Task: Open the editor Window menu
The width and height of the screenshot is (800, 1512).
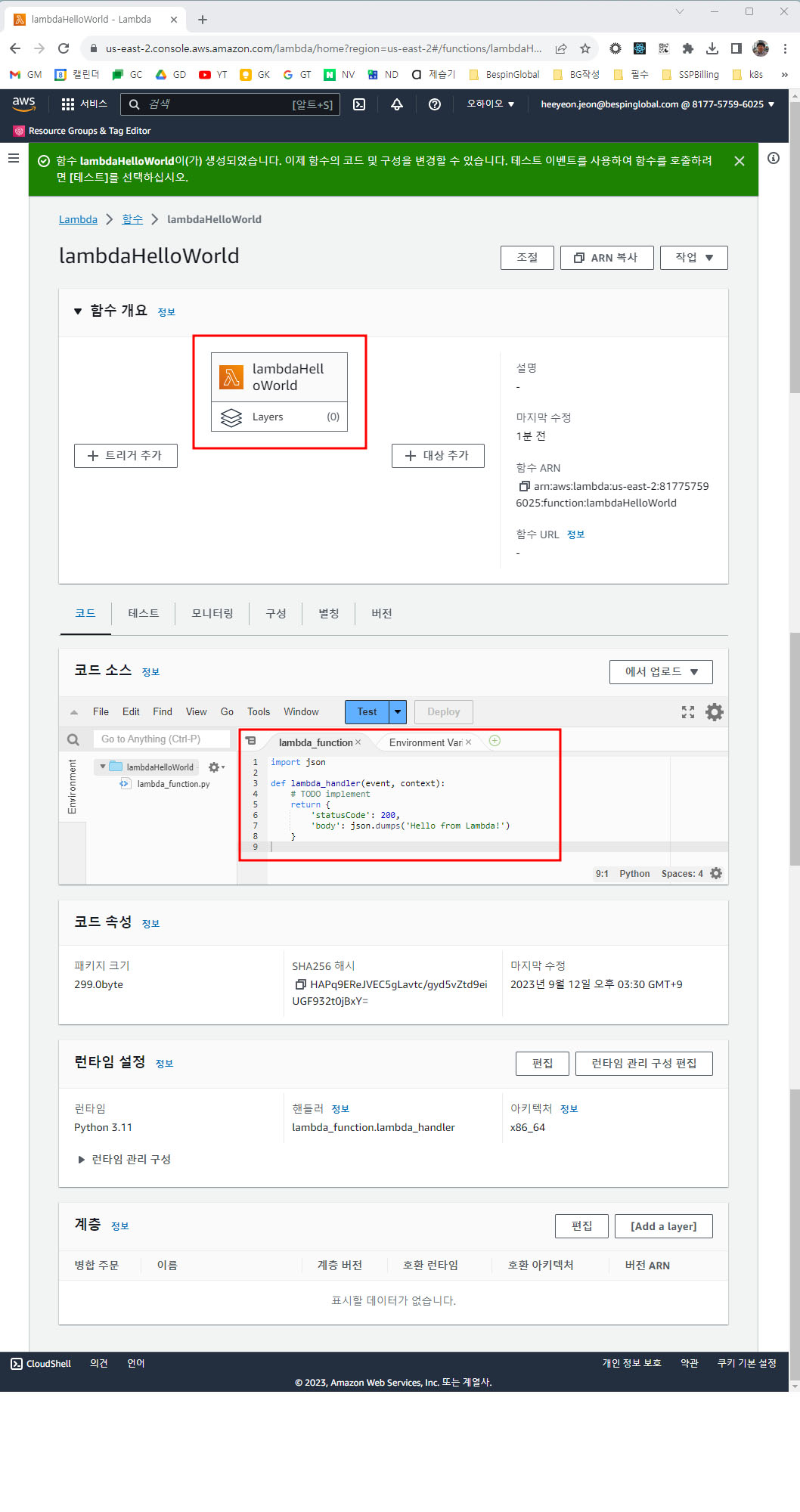Action: tap(301, 712)
